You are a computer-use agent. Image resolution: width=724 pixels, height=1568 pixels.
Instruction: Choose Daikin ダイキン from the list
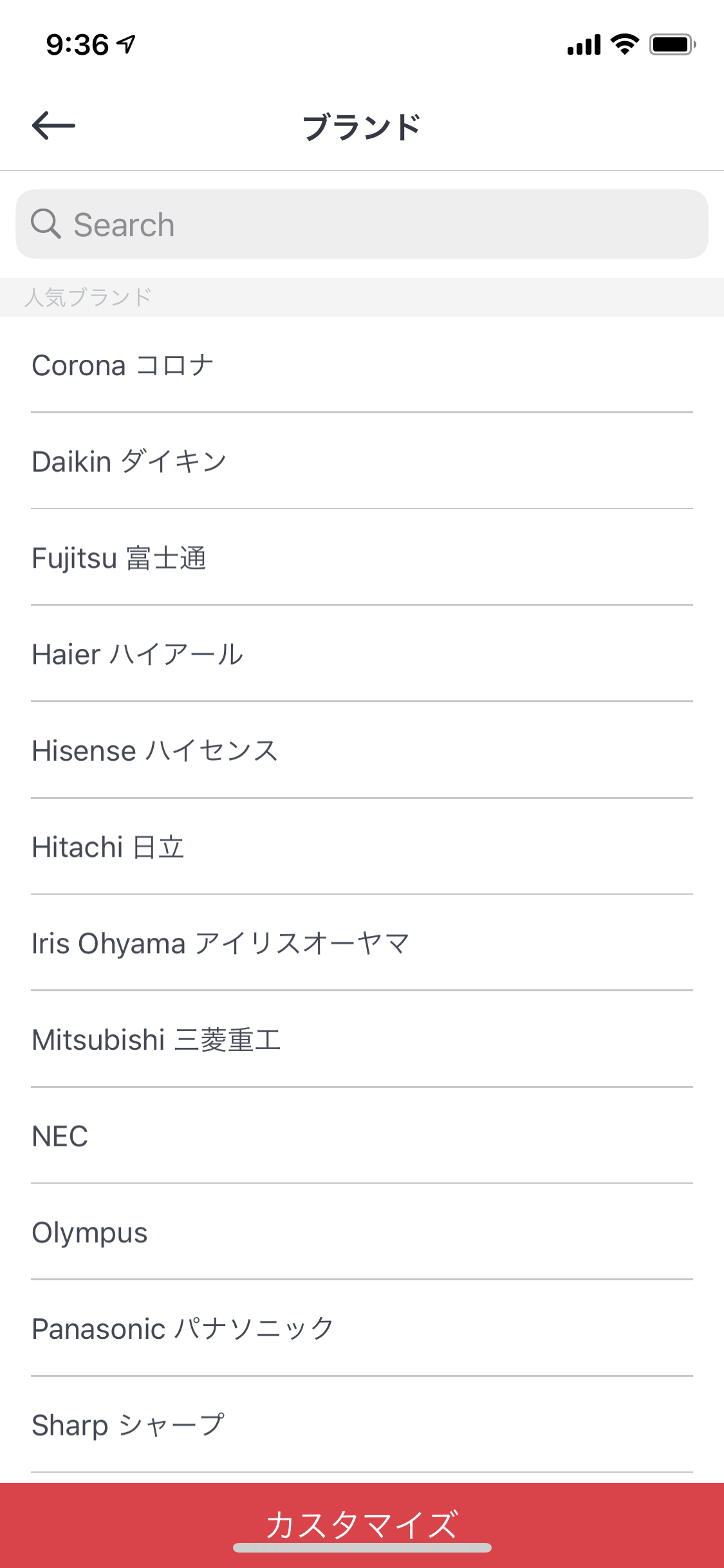tap(129, 462)
